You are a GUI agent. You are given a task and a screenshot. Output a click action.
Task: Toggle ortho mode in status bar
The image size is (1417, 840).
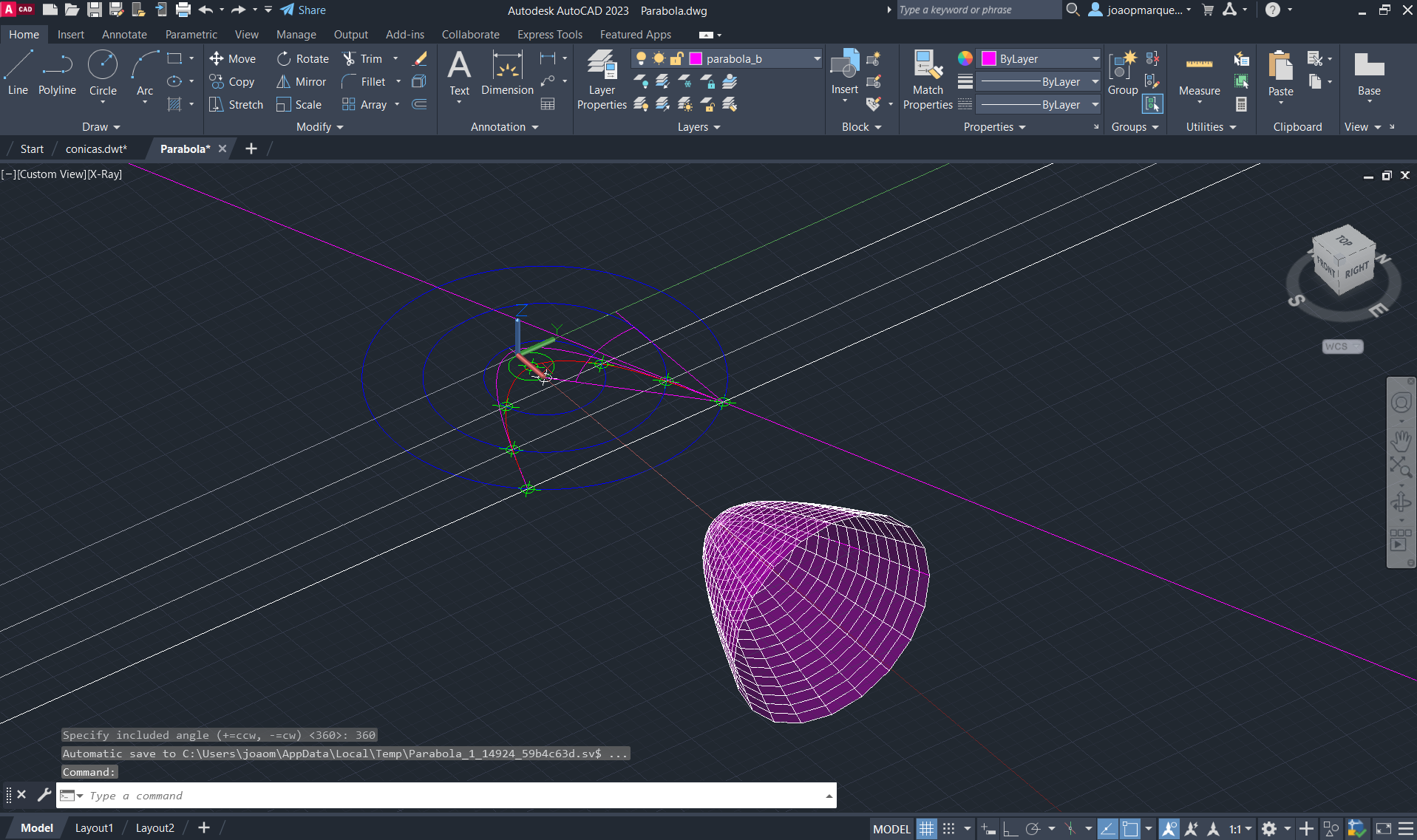(1010, 829)
